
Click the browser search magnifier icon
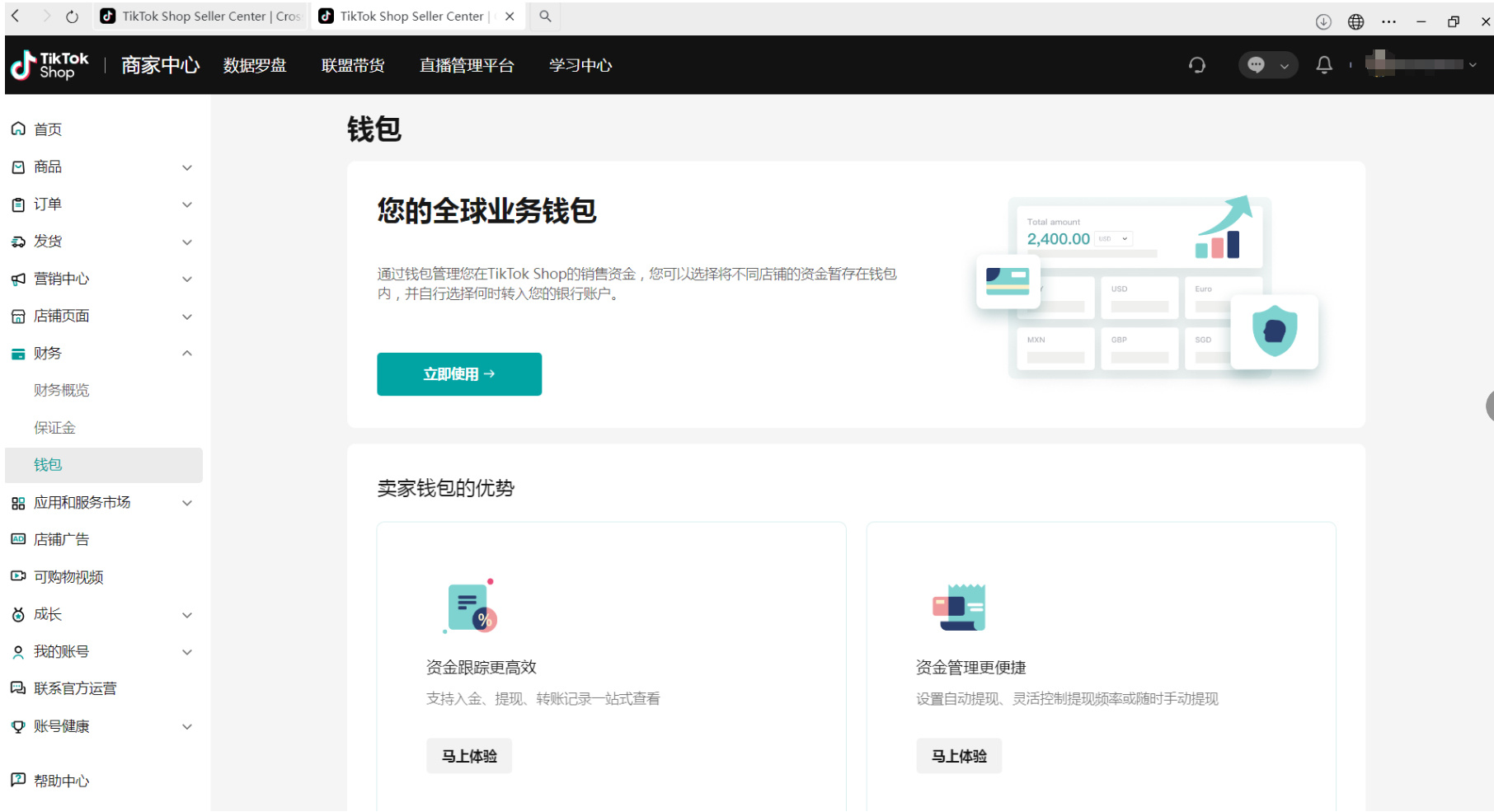coord(545,16)
